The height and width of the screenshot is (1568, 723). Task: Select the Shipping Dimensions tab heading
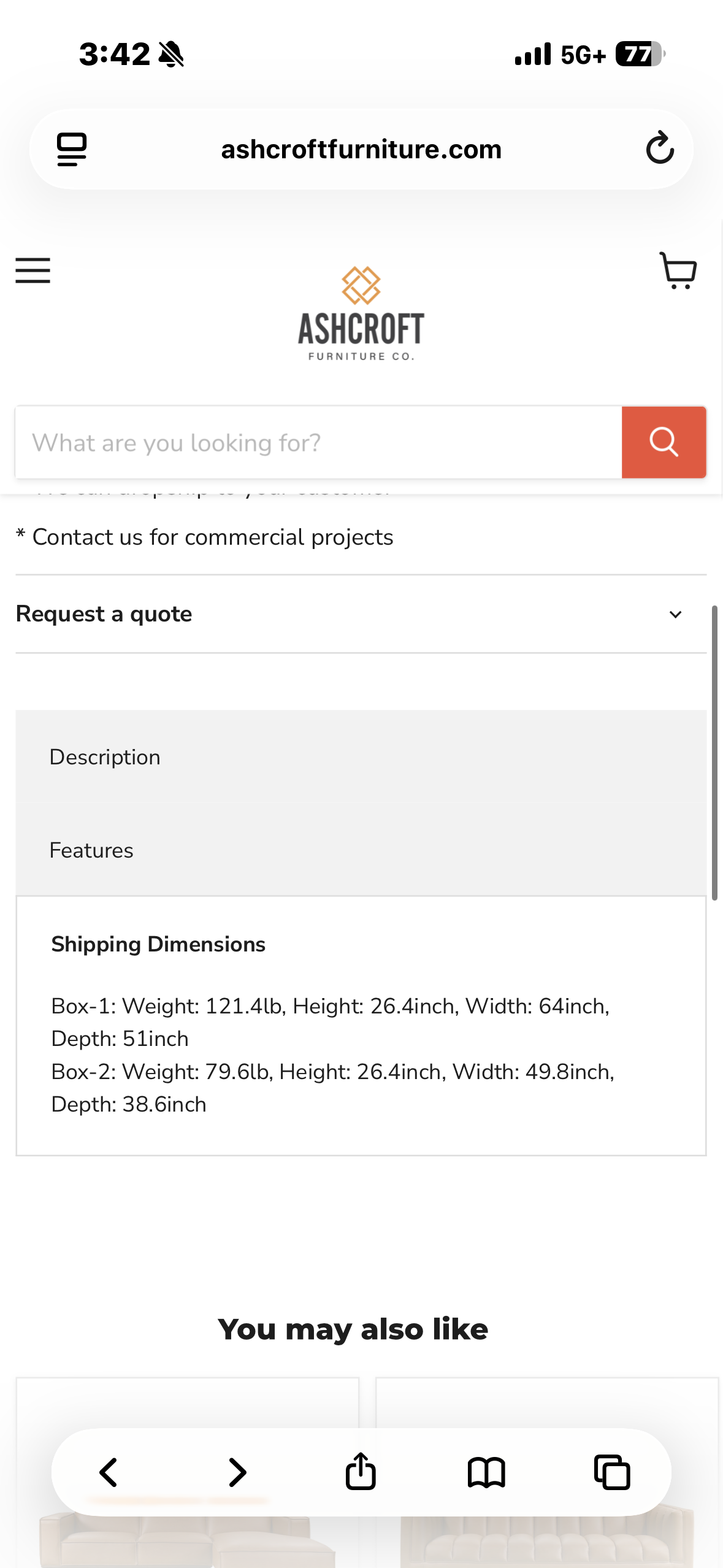tap(158, 944)
